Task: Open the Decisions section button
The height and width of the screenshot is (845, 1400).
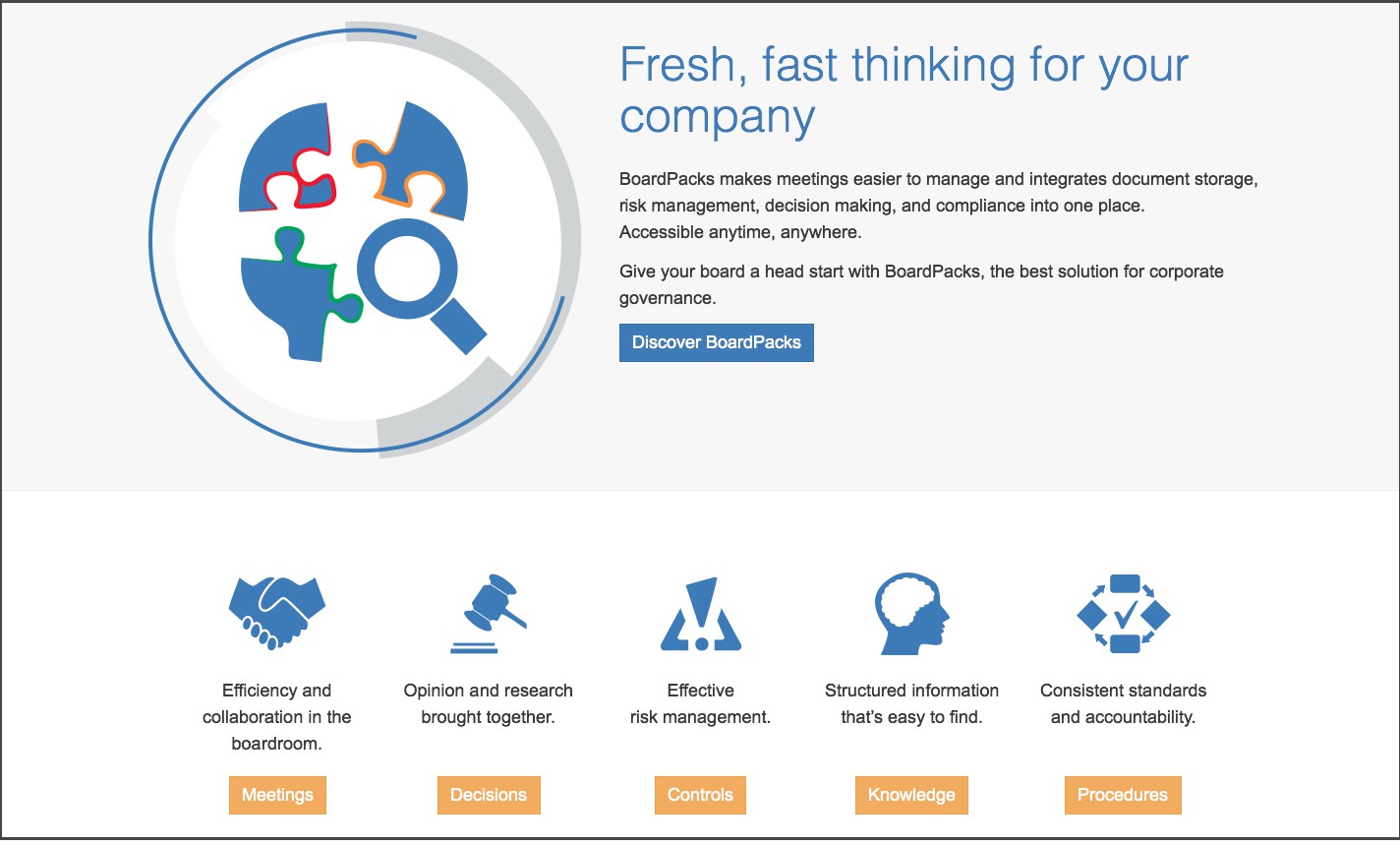Action: 489,795
